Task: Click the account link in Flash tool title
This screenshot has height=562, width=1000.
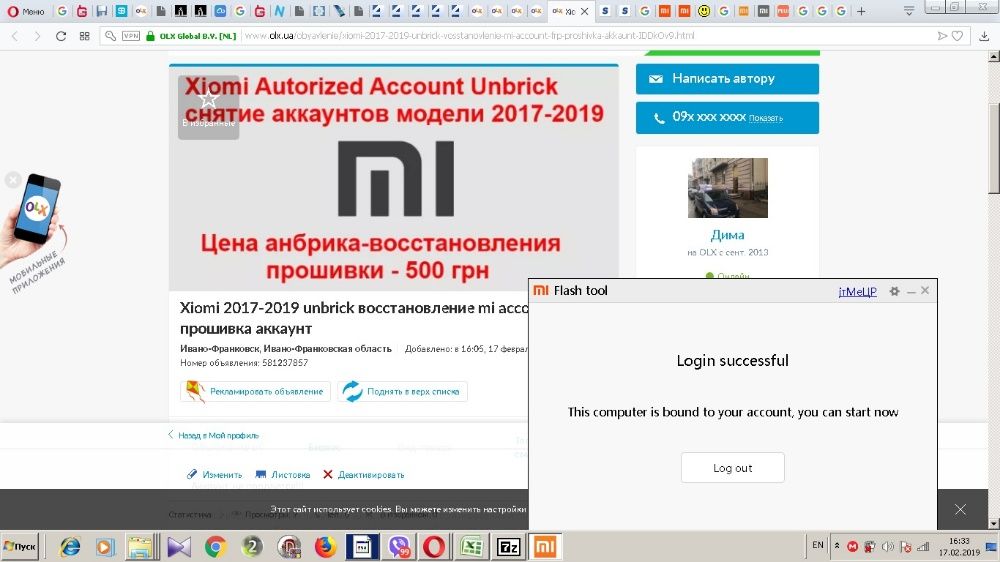Action: point(857,292)
